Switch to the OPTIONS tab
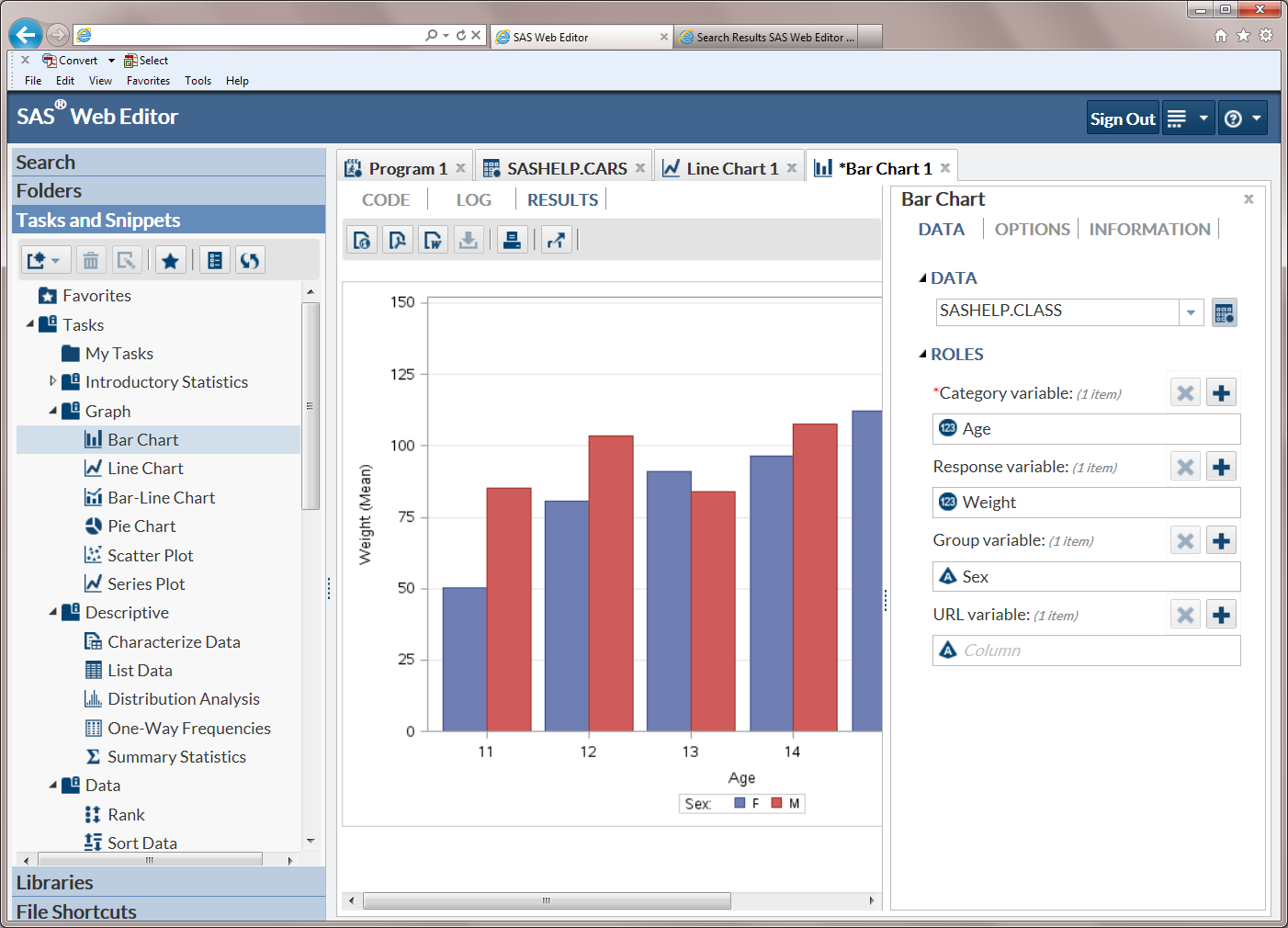 [x=1032, y=230]
